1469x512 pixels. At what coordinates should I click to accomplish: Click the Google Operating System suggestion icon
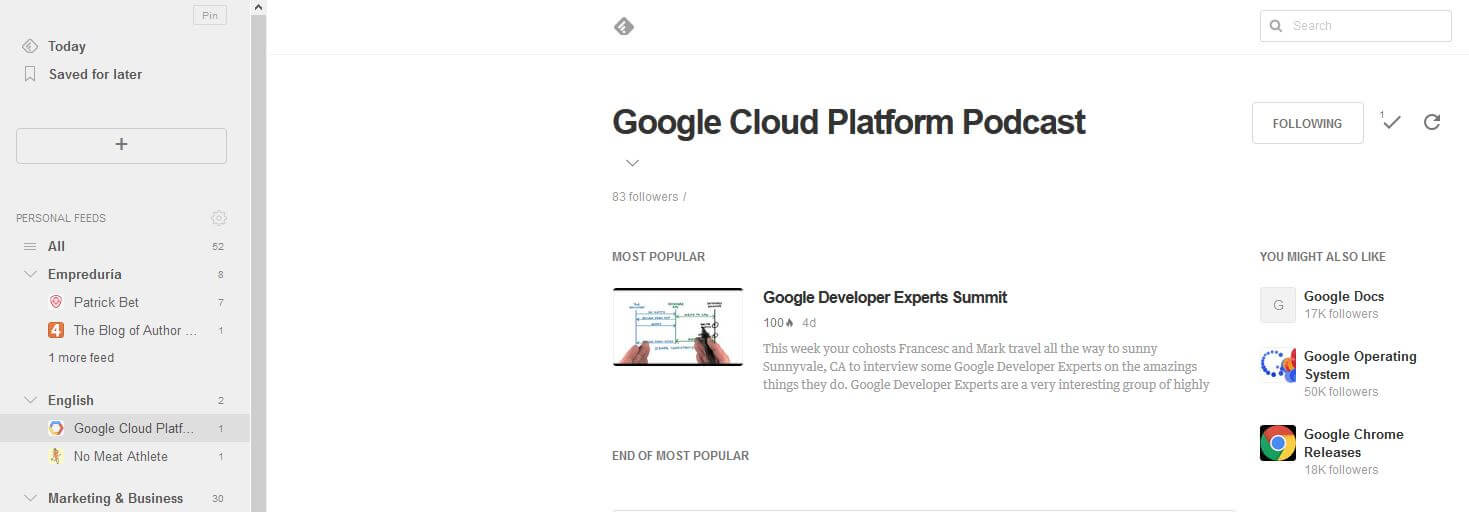click(1278, 365)
